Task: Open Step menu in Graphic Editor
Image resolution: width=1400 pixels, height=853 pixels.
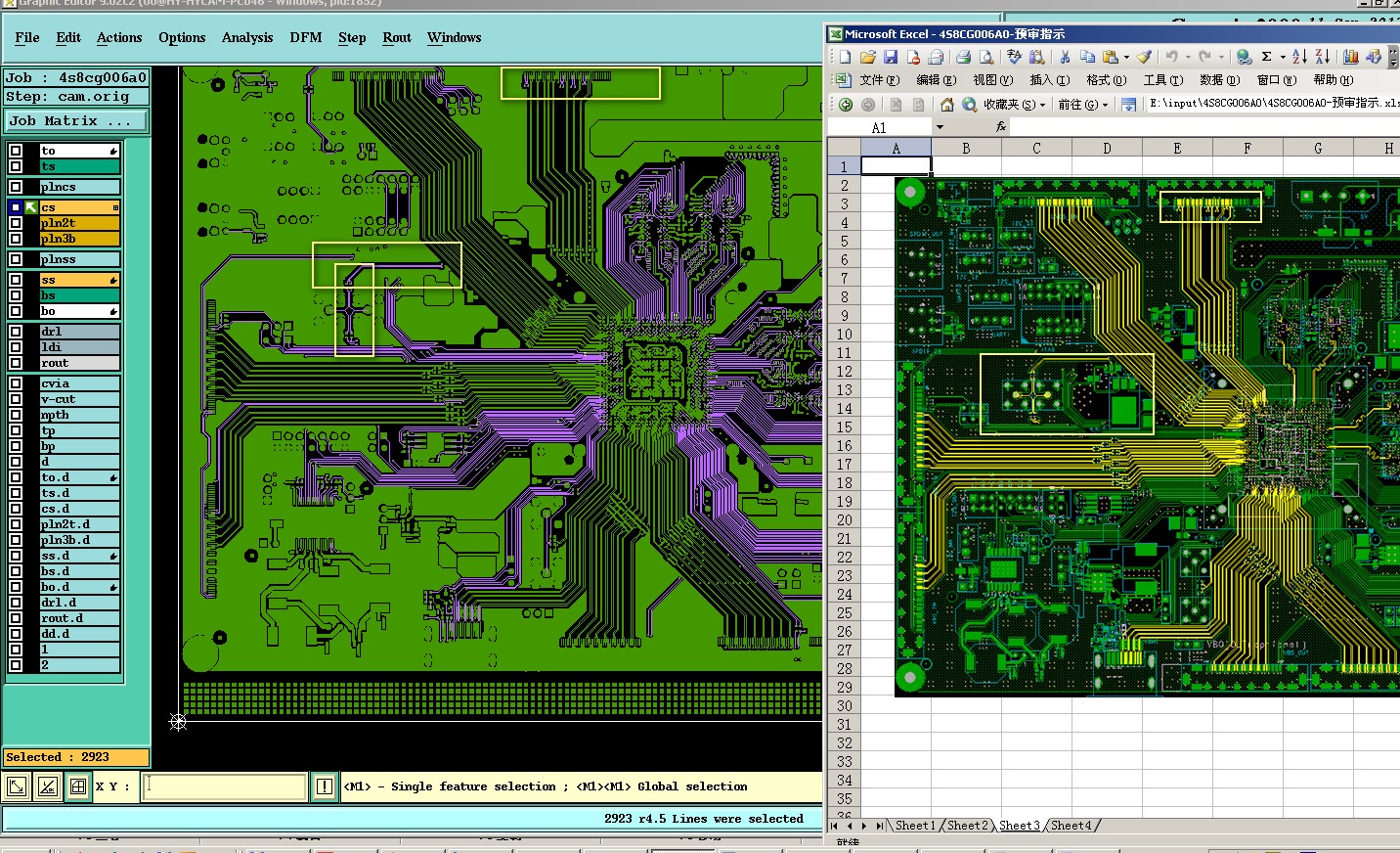Action: (352, 38)
